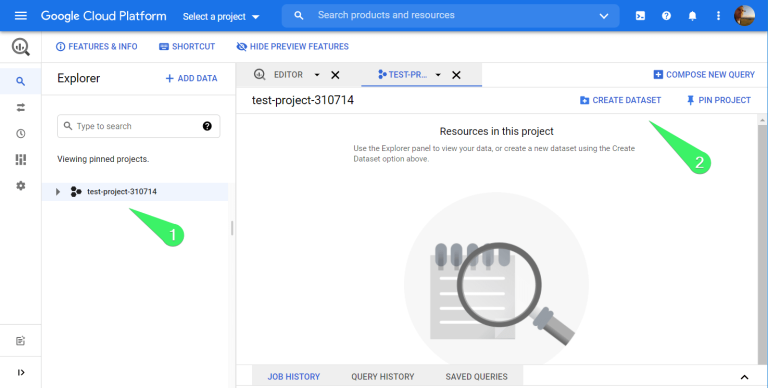Open the notifications bell
The width and height of the screenshot is (768, 388).
tap(693, 16)
